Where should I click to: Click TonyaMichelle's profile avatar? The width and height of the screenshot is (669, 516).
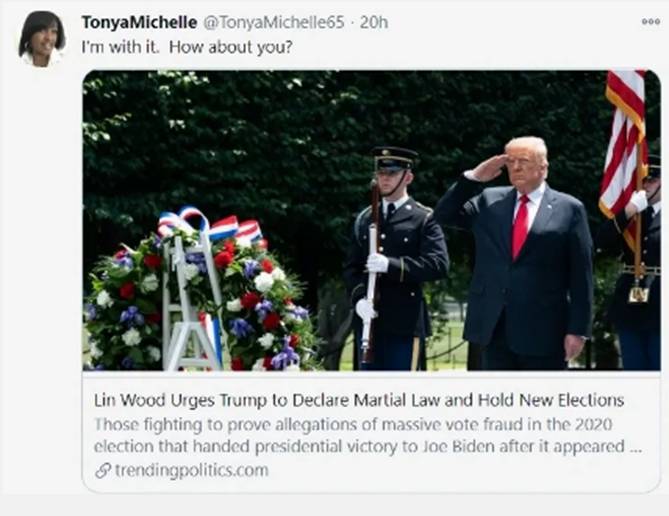point(42,39)
